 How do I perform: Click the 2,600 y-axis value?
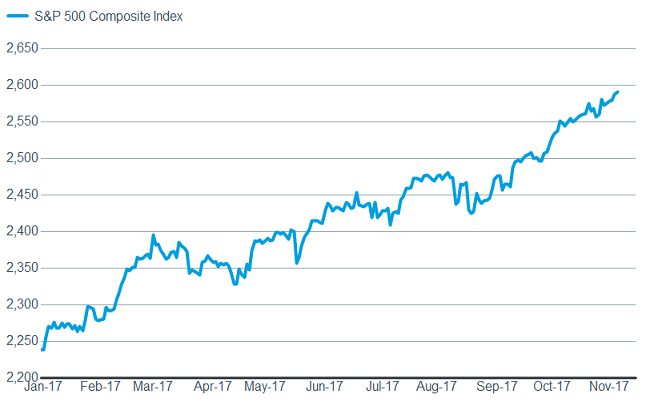pyautogui.click(x=21, y=85)
